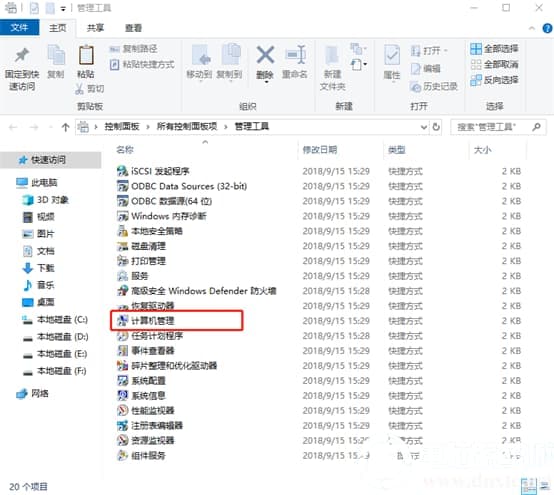
Task: Click the 搜索"管理工具" search box
Action: [498, 127]
